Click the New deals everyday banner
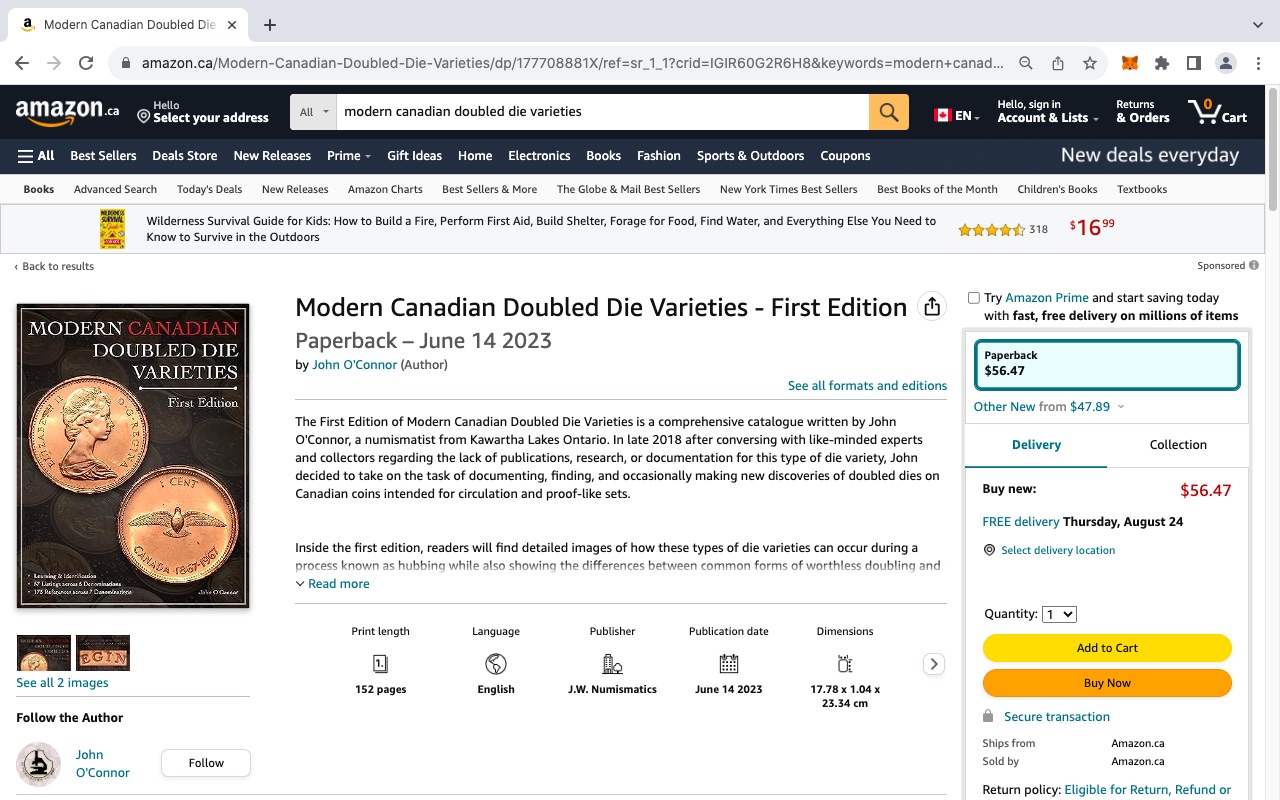 point(1149,156)
